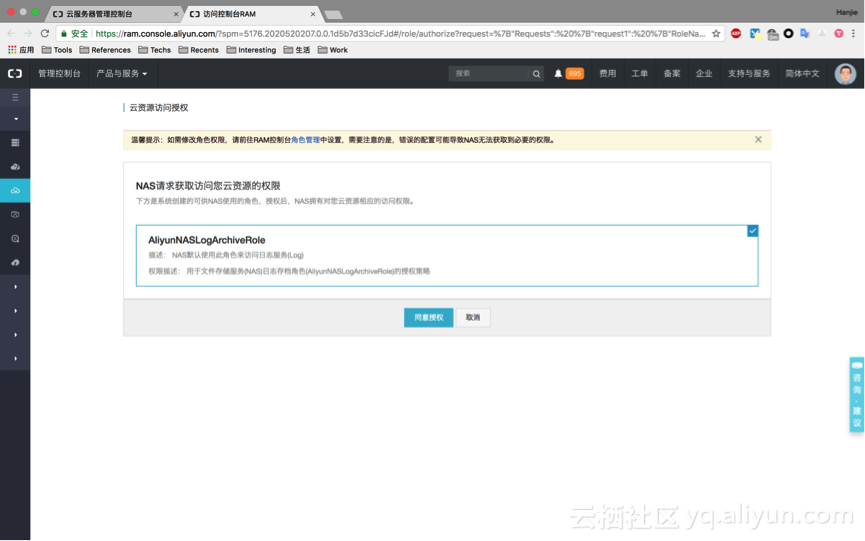Collapse the sidebar section with the down caret
The width and height of the screenshot is (865, 541).
point(15,119)
